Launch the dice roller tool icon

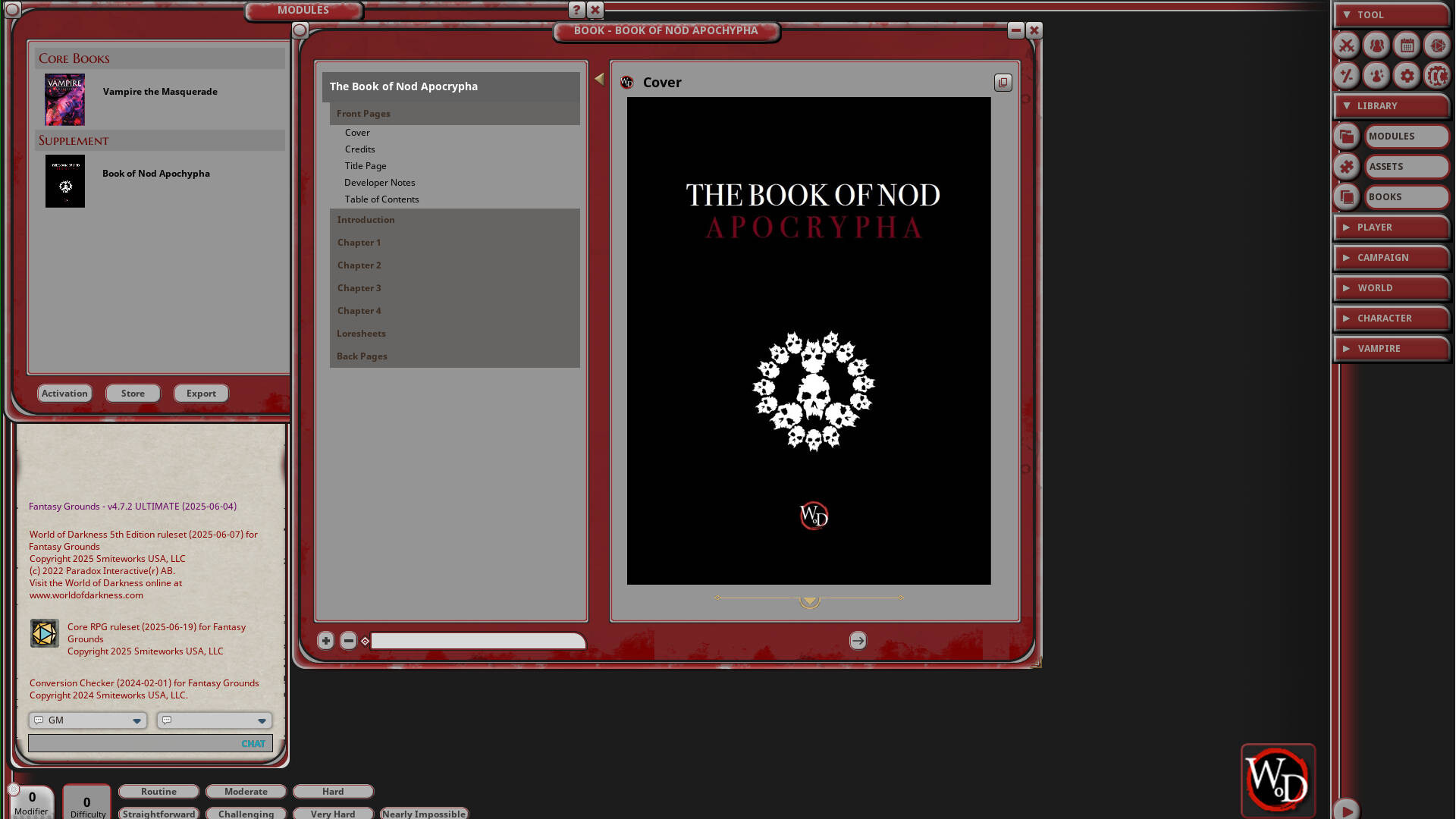click(1437, 45)
